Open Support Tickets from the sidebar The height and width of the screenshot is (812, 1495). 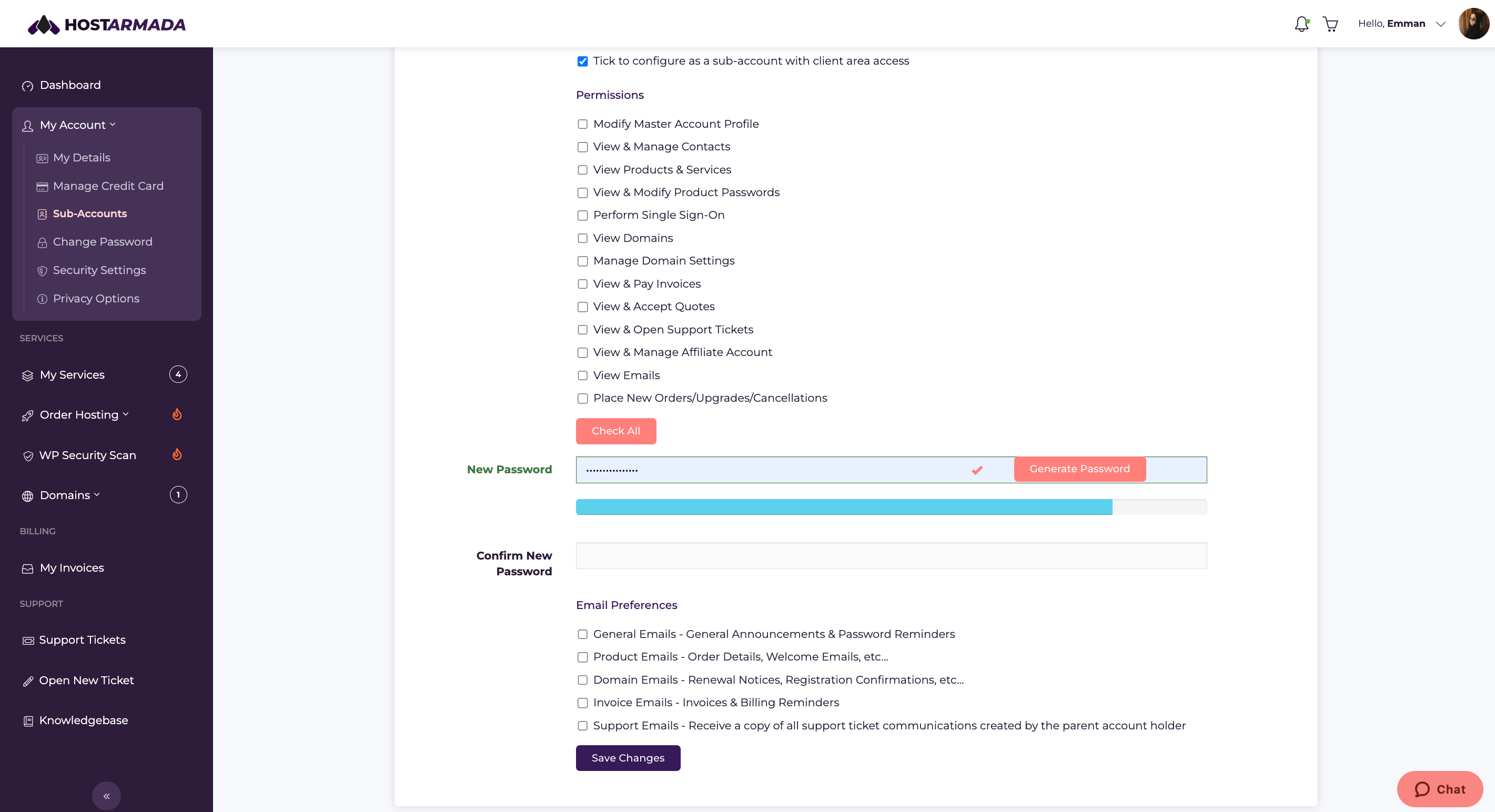pyautogui.click(x=82, y=640)
